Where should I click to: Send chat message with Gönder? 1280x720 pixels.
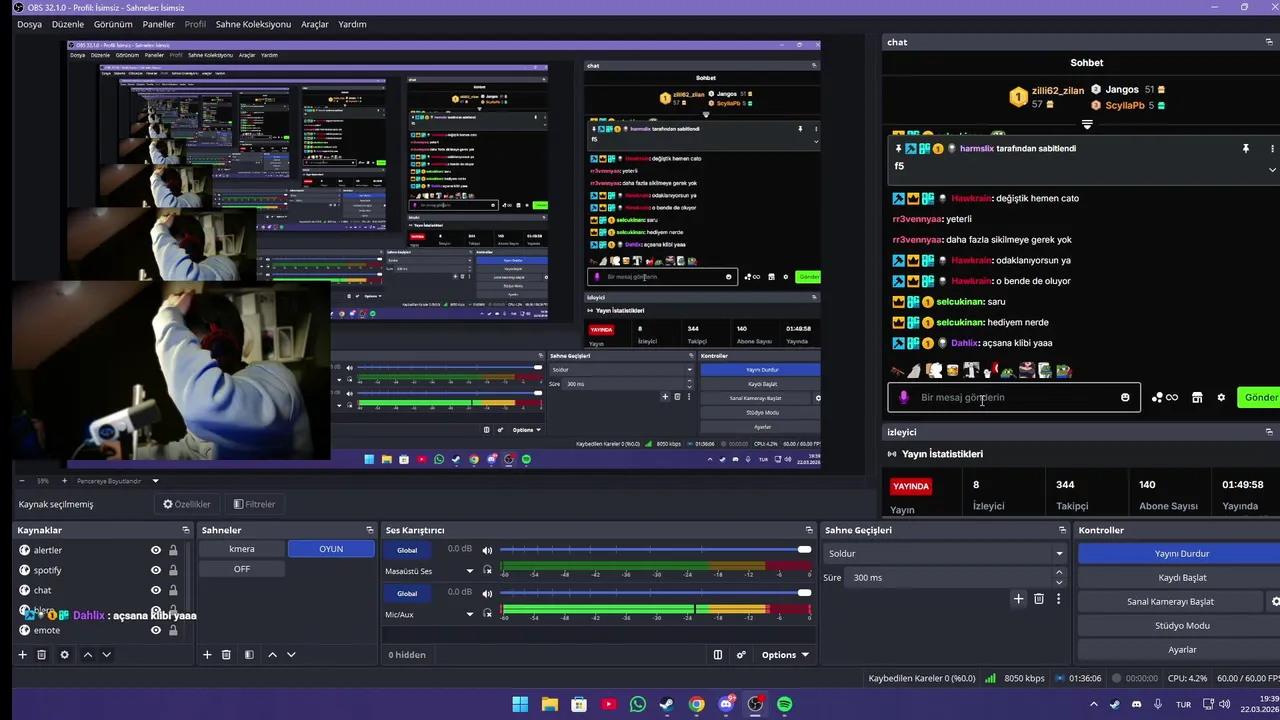(x=1259, y=397)
